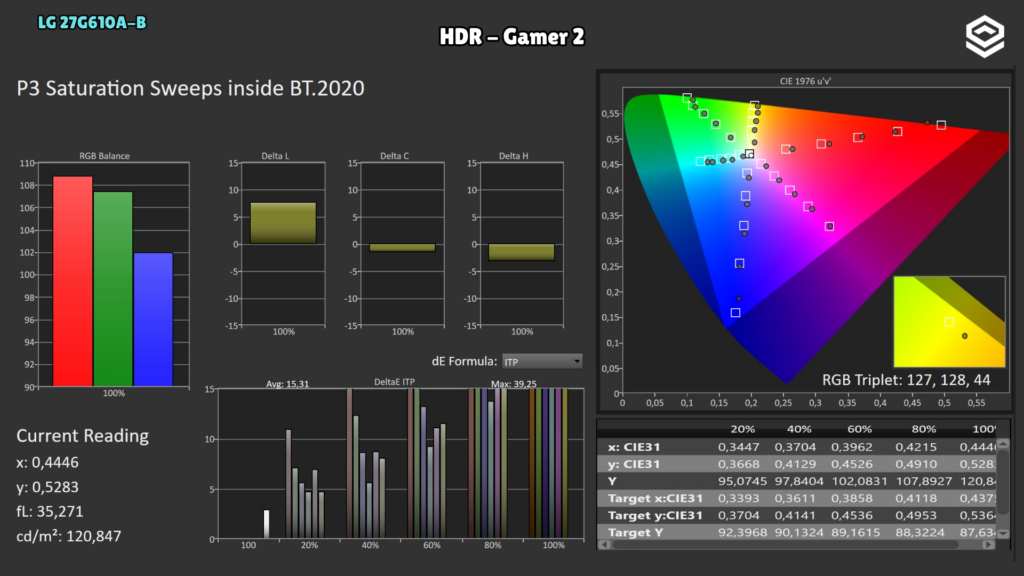Viewport: 1024px width, 576px height.
Task: Click the 'x: 0,4446' reading
Action: coord(47,462)
